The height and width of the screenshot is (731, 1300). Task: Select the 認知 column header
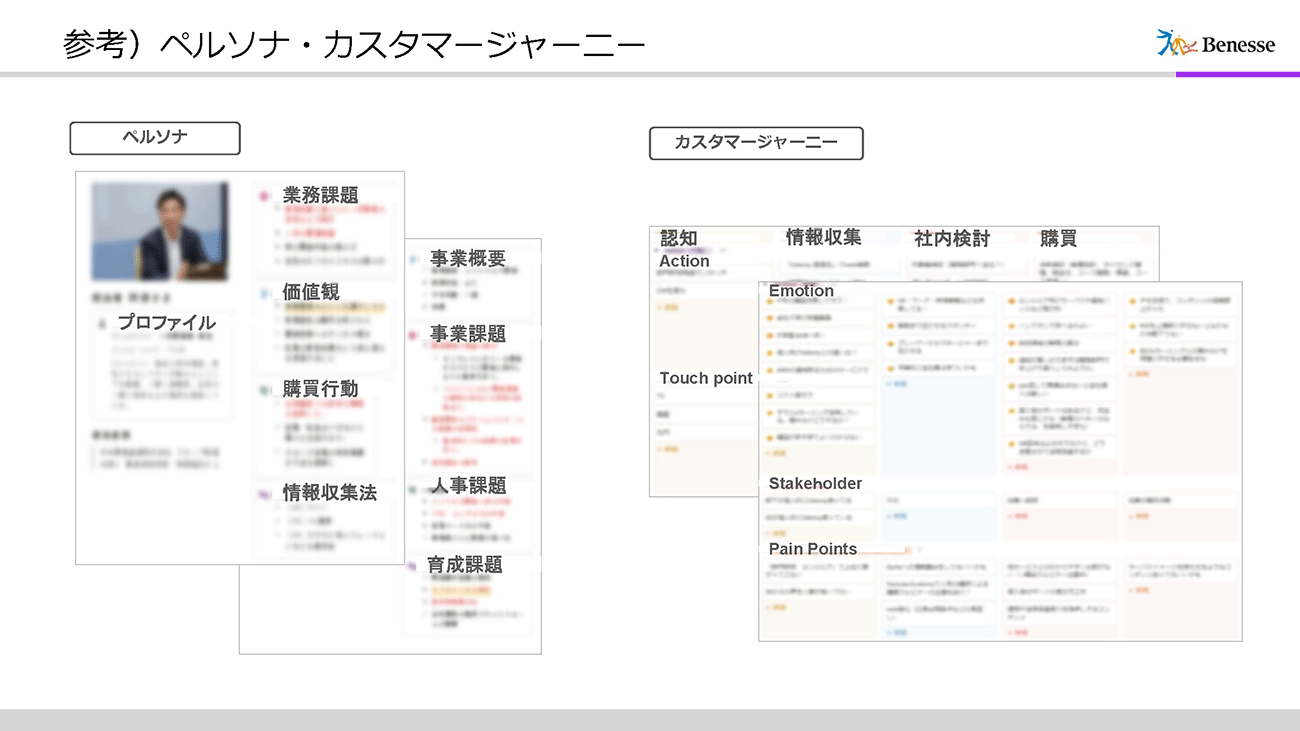tap(679, 238)
